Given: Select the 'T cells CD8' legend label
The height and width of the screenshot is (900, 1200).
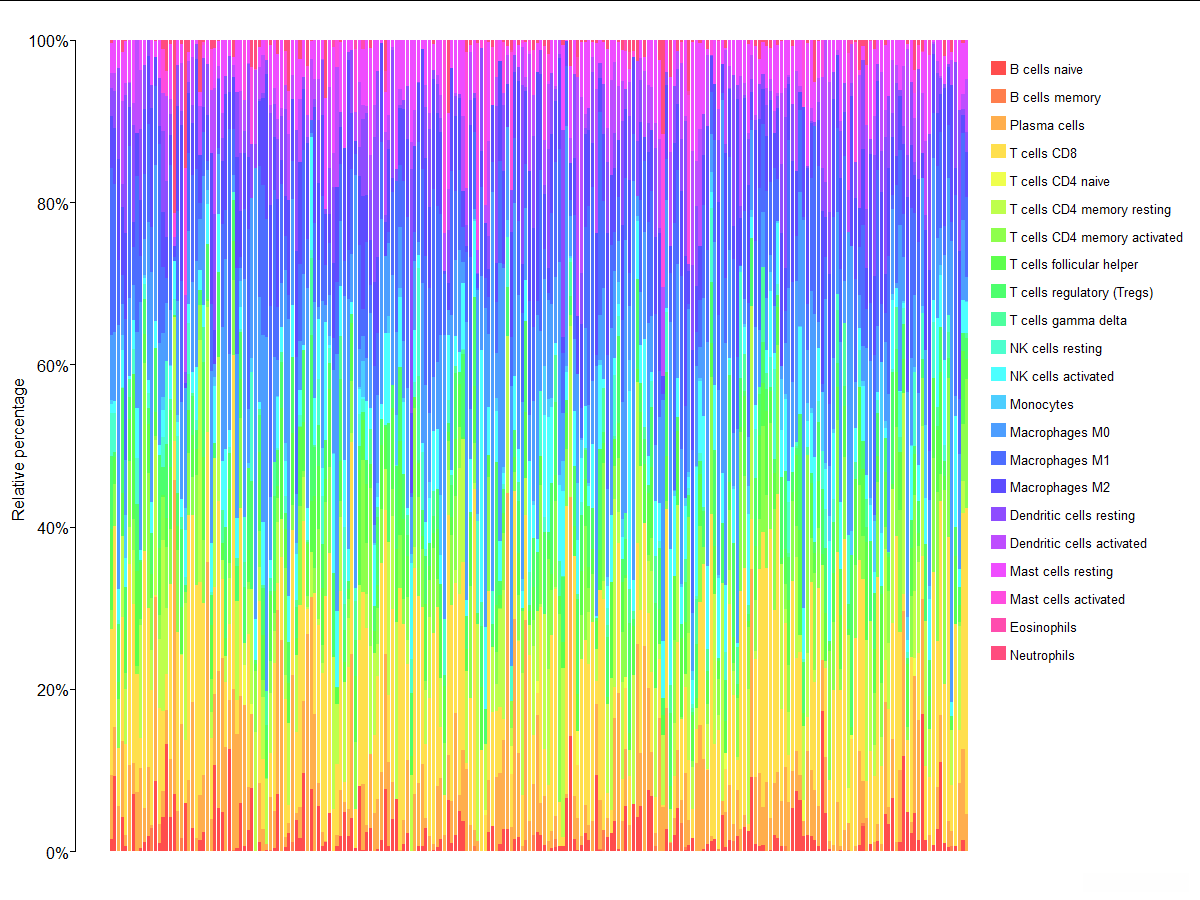Looking at the screenshot, I should pos(1043,153).
